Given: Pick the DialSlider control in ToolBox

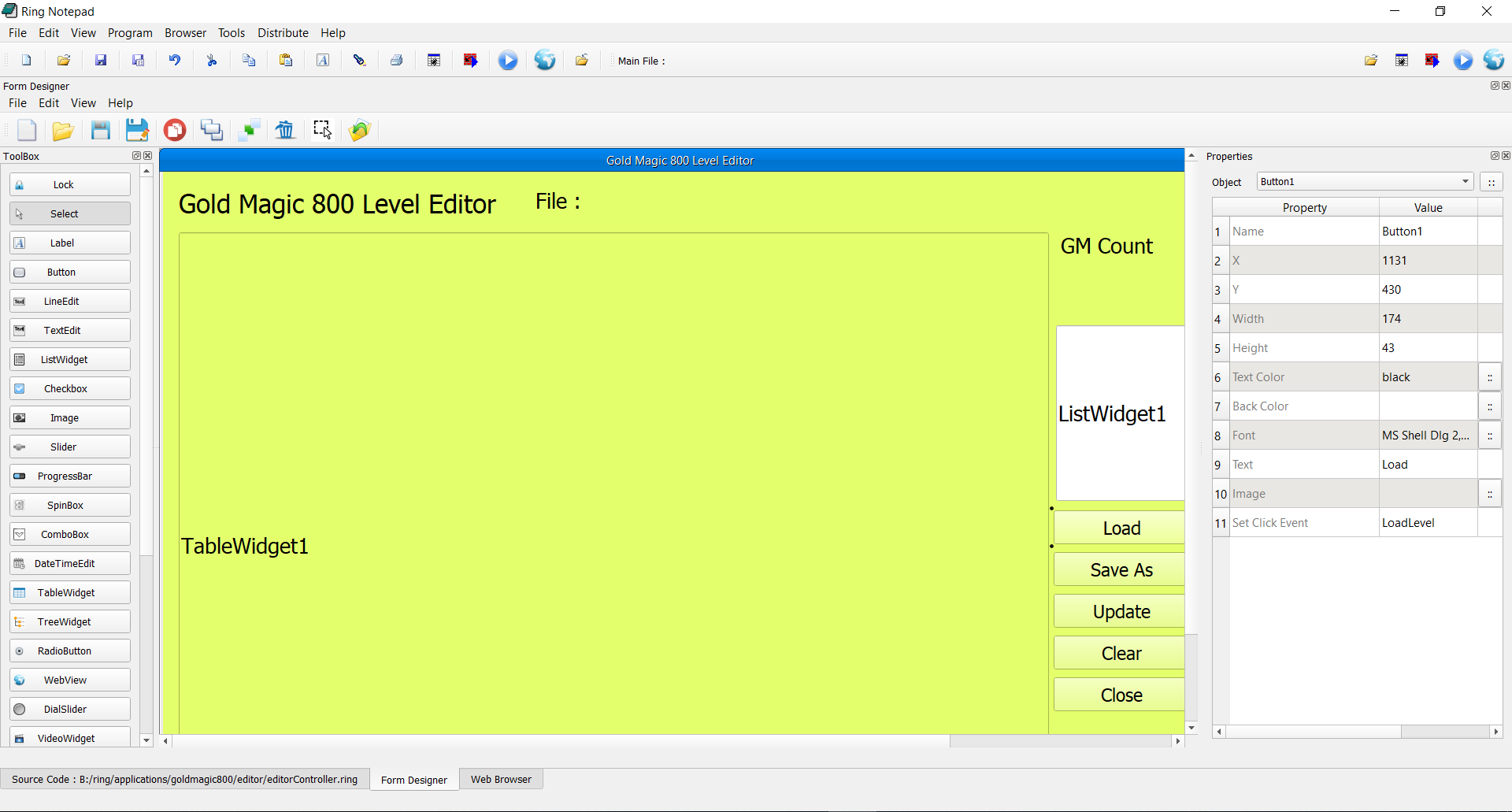Looking at the screenshot, I should pyautogui.click(x=70, y=709).
